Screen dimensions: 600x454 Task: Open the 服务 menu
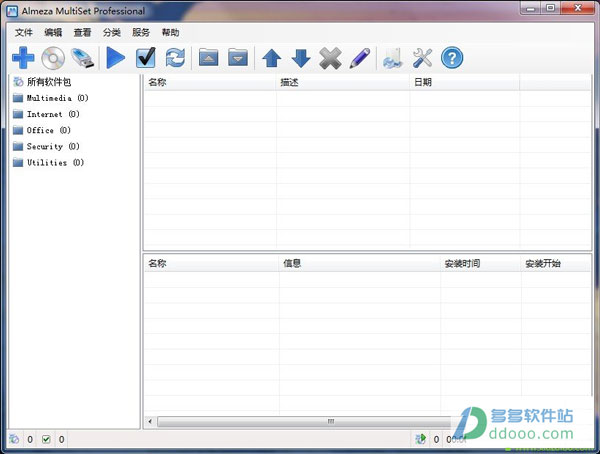tap(141, 33)
